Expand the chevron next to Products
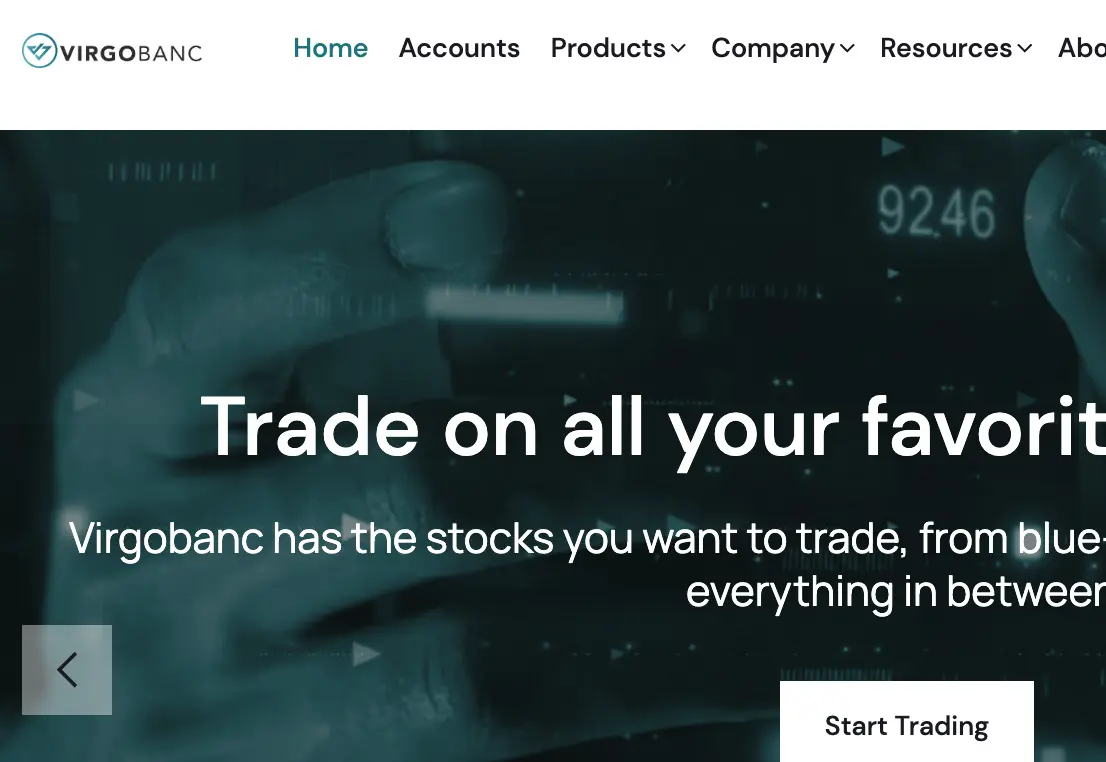1106x762 pixels. click(x=678, y=49)
